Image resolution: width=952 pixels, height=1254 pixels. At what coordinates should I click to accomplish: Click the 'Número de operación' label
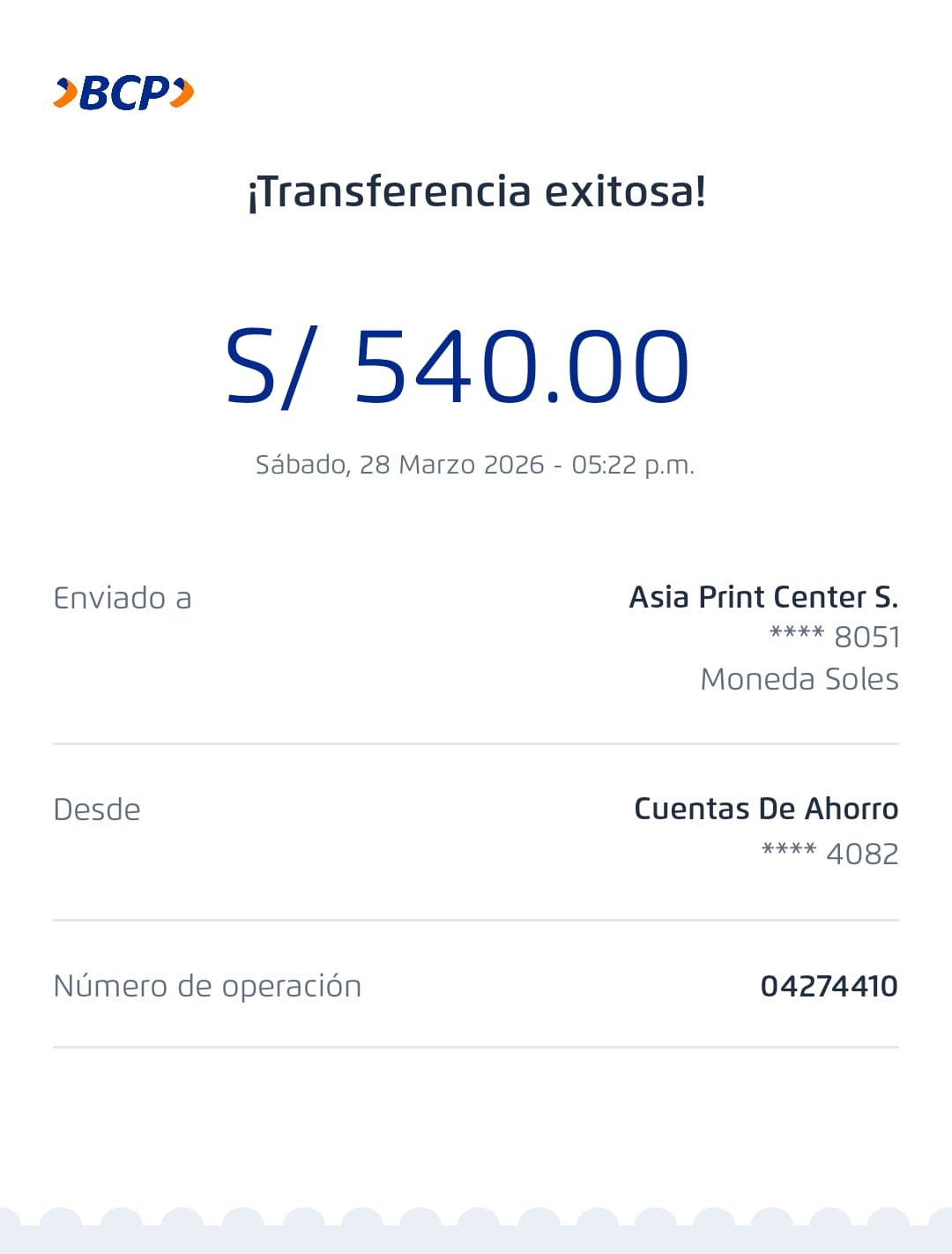(x=207, y=986)
